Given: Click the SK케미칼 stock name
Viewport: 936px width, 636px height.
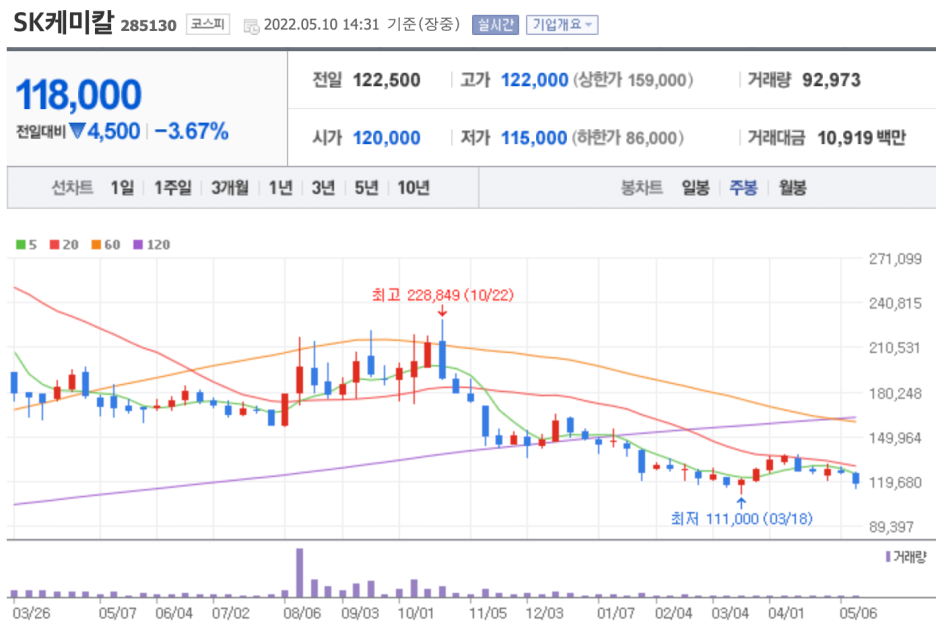Looking at the screenshot, I should tap(63, 23).
